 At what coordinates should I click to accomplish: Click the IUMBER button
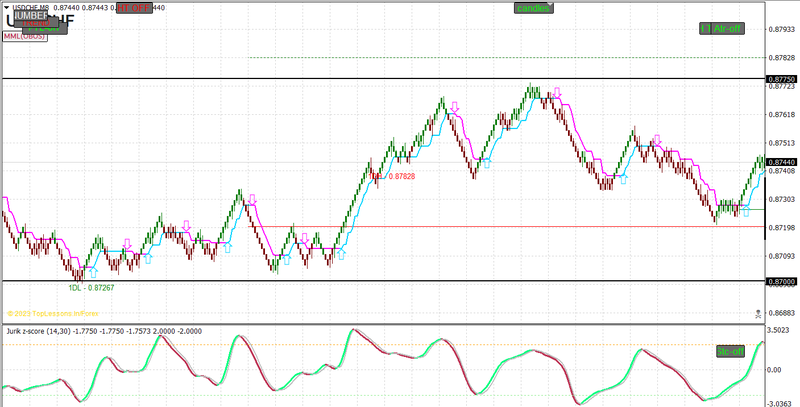click(31, 16)
